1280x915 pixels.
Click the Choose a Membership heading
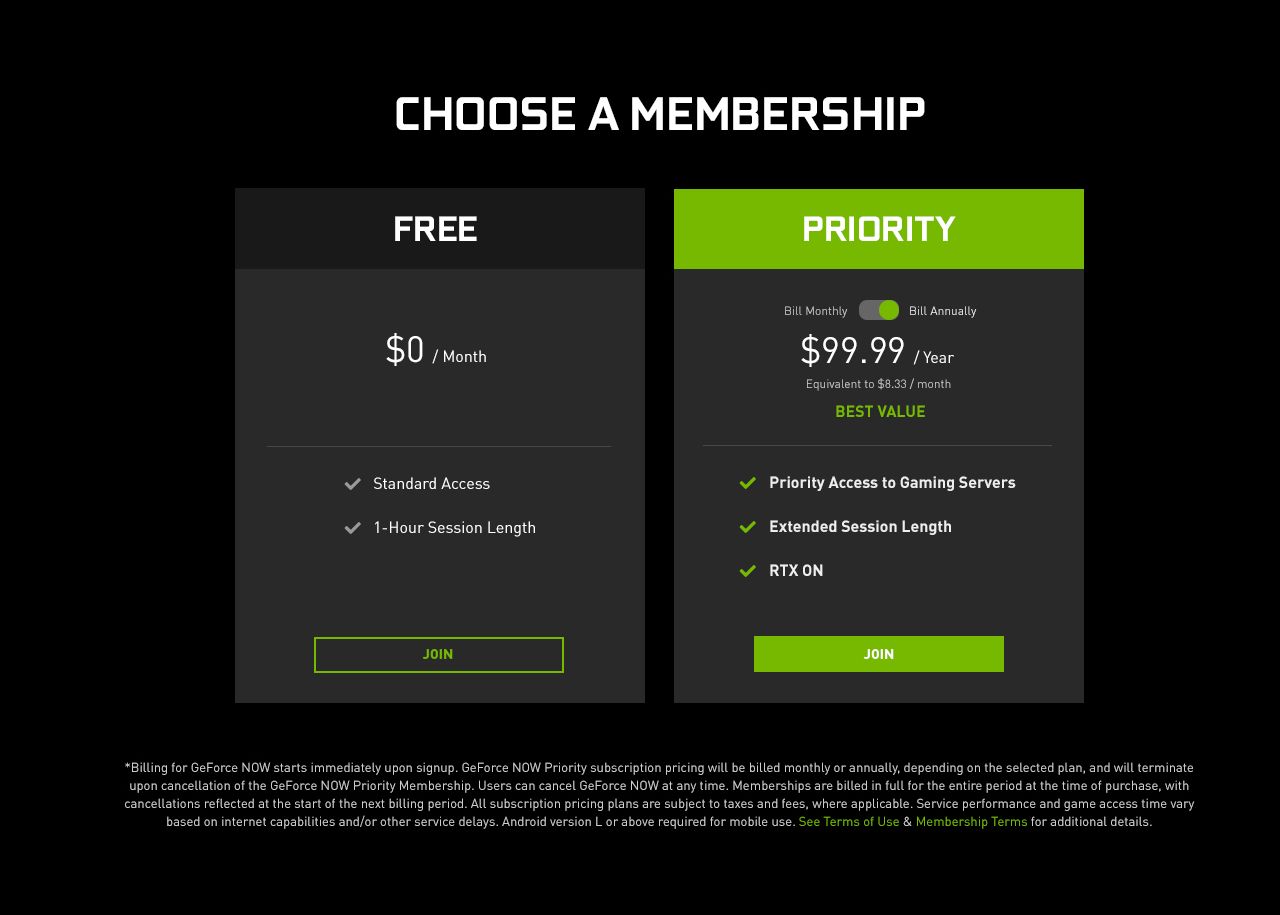(660, 115)
